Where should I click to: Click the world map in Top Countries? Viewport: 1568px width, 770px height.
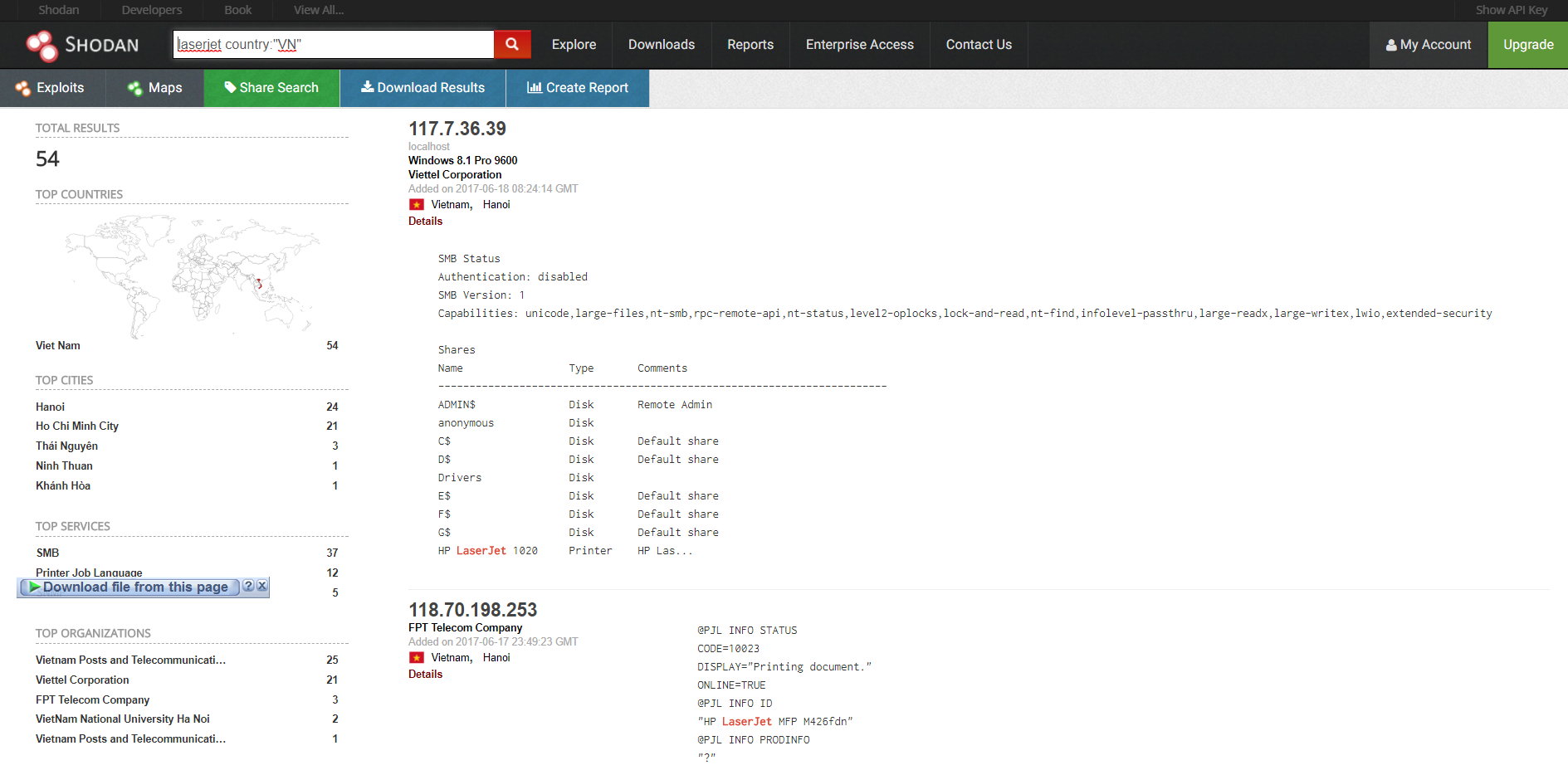pos(192,275)
